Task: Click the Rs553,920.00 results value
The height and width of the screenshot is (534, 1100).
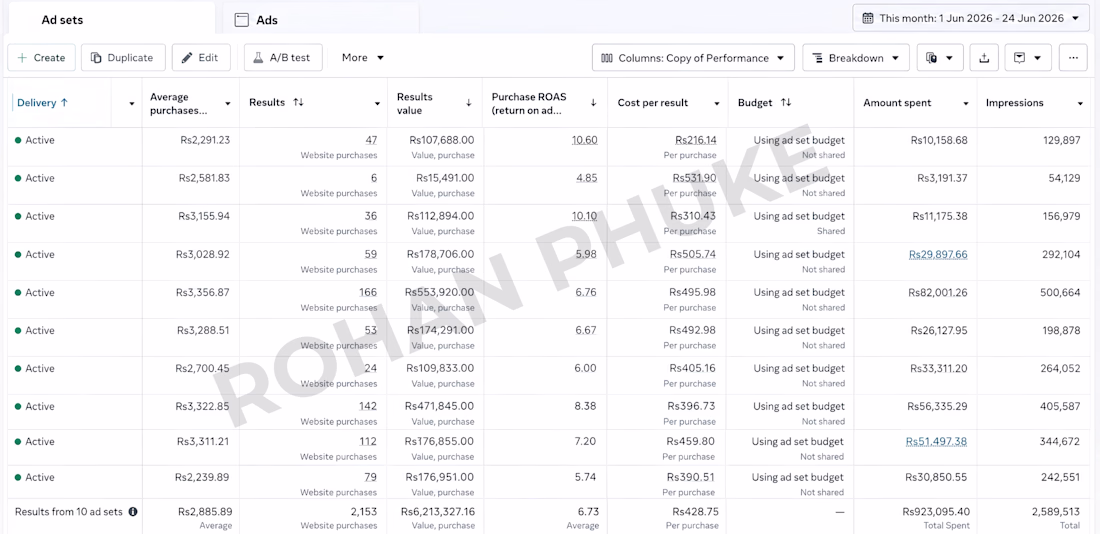Action: pyautogui.click(x=439, y=293)
